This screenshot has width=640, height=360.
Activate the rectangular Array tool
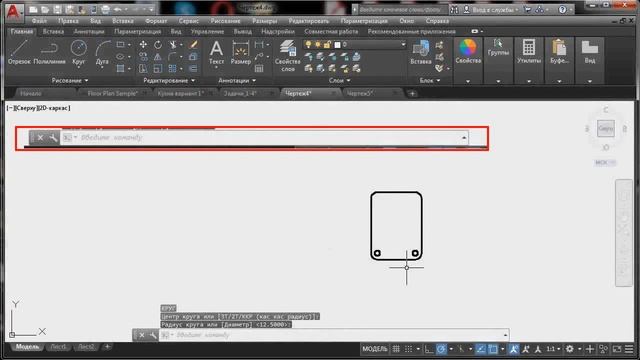tap(173, 69)
